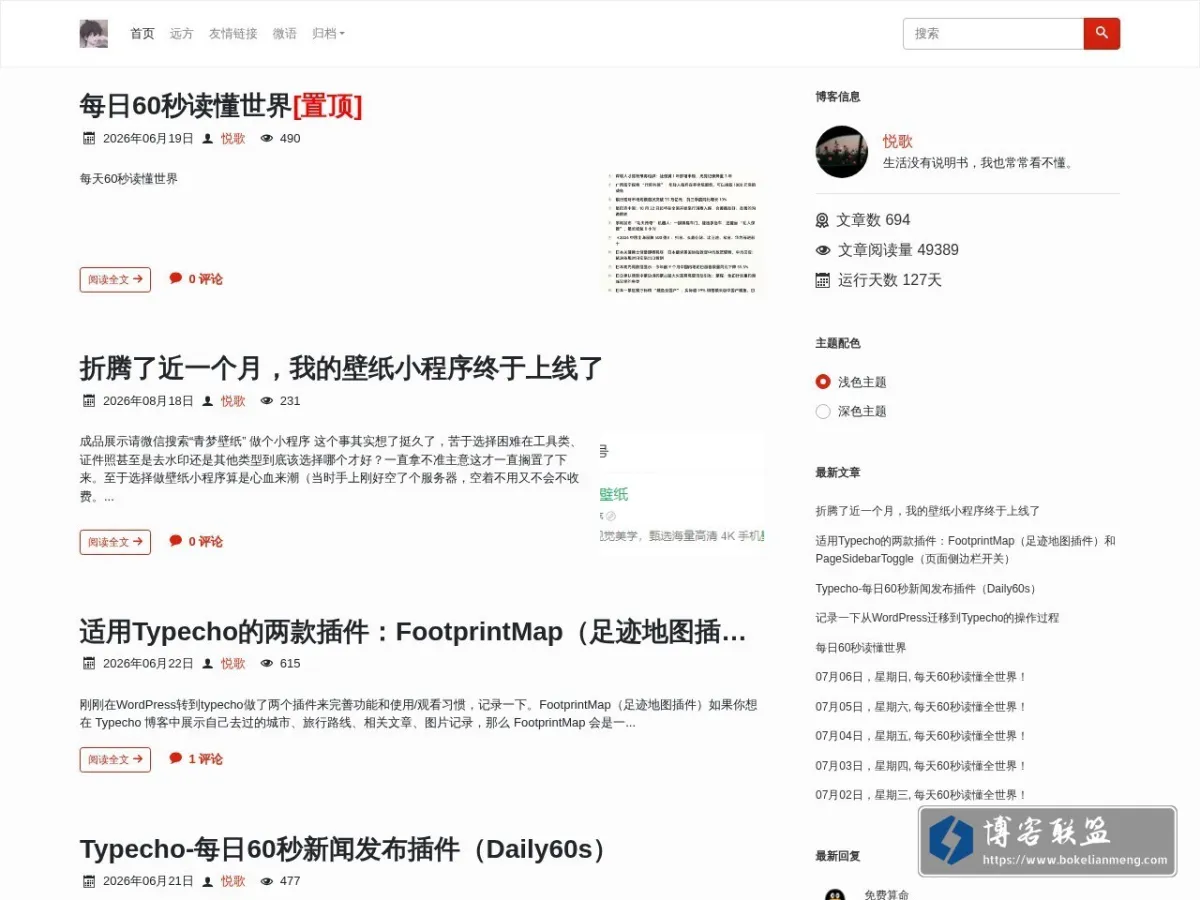This screenshot has width=1200, height=900.
Task: Click the 免费算命 commenter avatar
Action: (835, 893)
